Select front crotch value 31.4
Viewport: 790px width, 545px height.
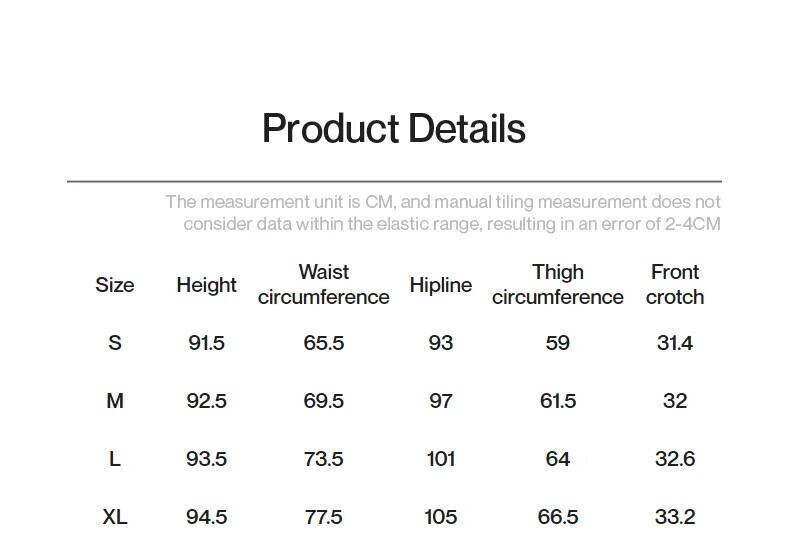pos(675,343)
